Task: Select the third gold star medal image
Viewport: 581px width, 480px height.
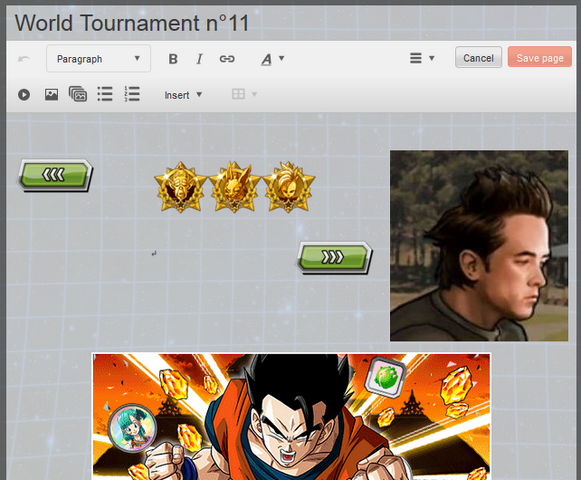Action: [288, 187]
